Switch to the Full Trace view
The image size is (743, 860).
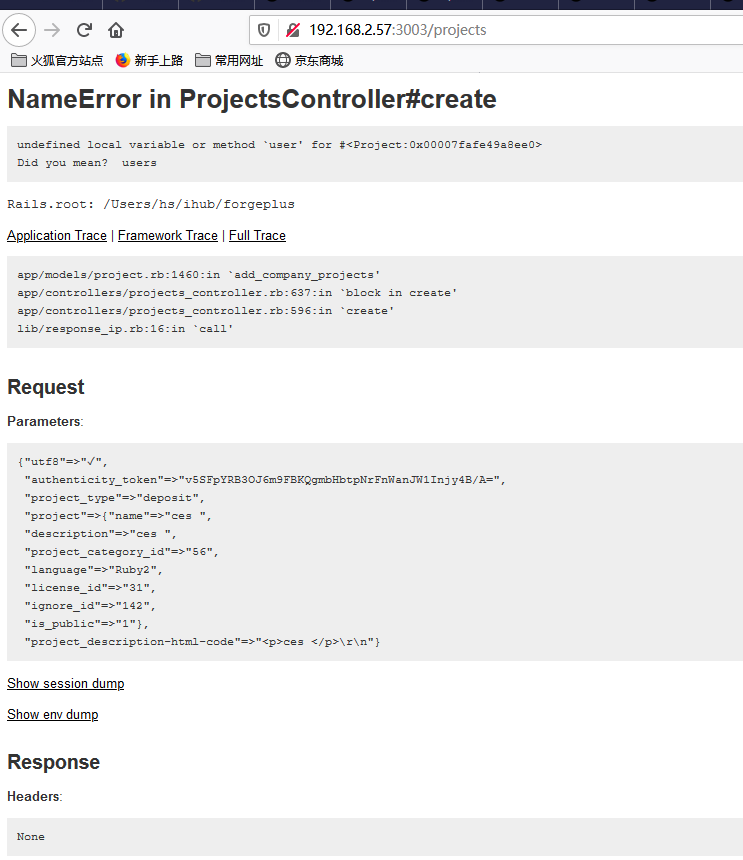tap(257, 235)
